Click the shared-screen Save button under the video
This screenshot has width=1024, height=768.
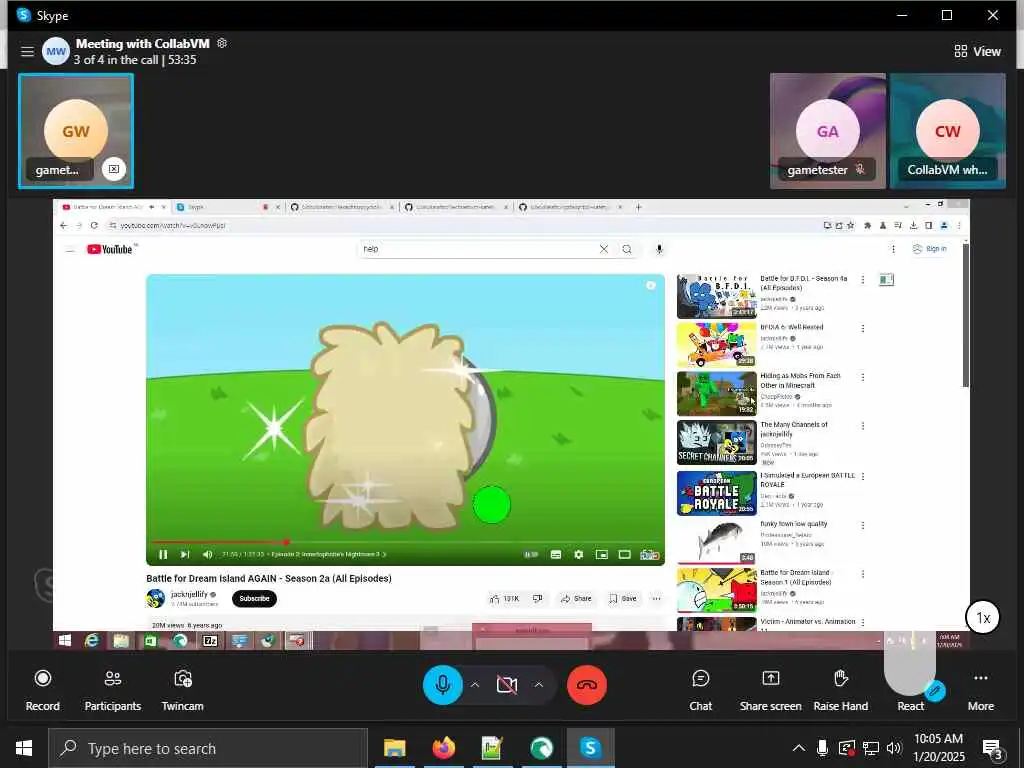click(x=622, y=598)
